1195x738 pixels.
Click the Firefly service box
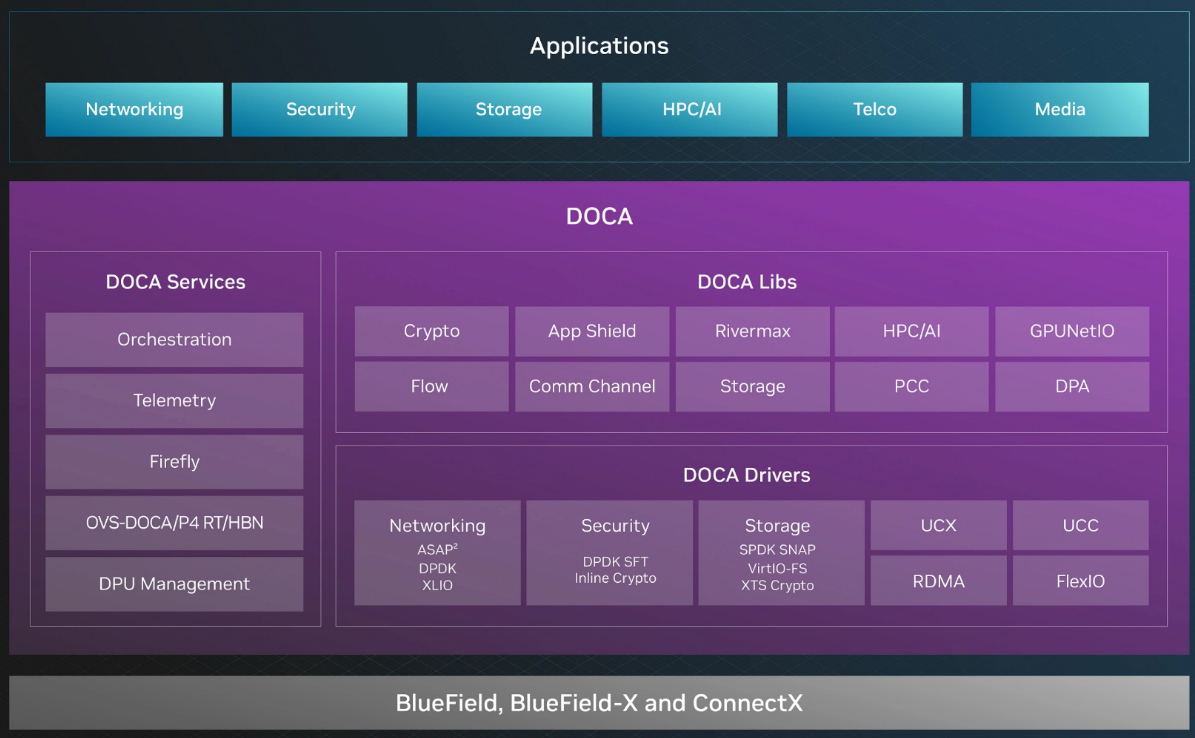[175, 462]
